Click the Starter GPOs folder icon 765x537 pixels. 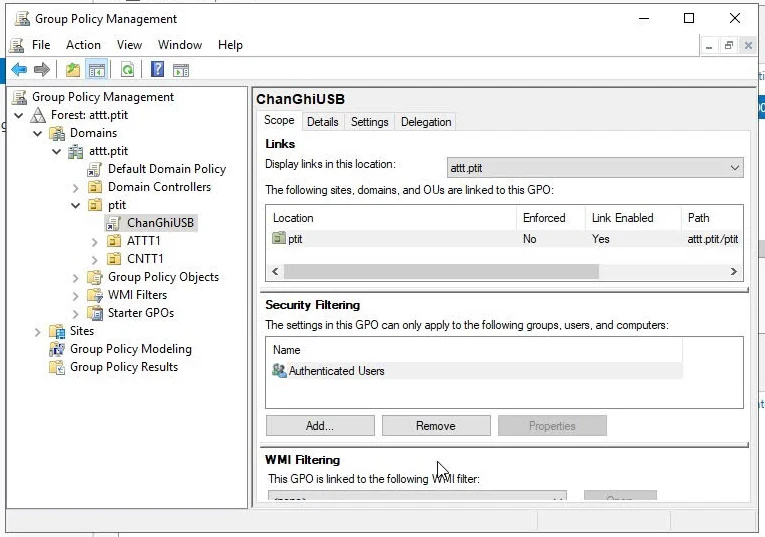coord(95,313)
